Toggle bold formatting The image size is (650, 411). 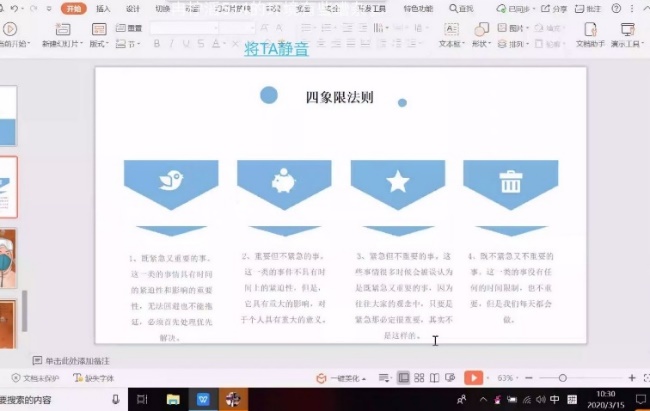[x=157, y=45]
